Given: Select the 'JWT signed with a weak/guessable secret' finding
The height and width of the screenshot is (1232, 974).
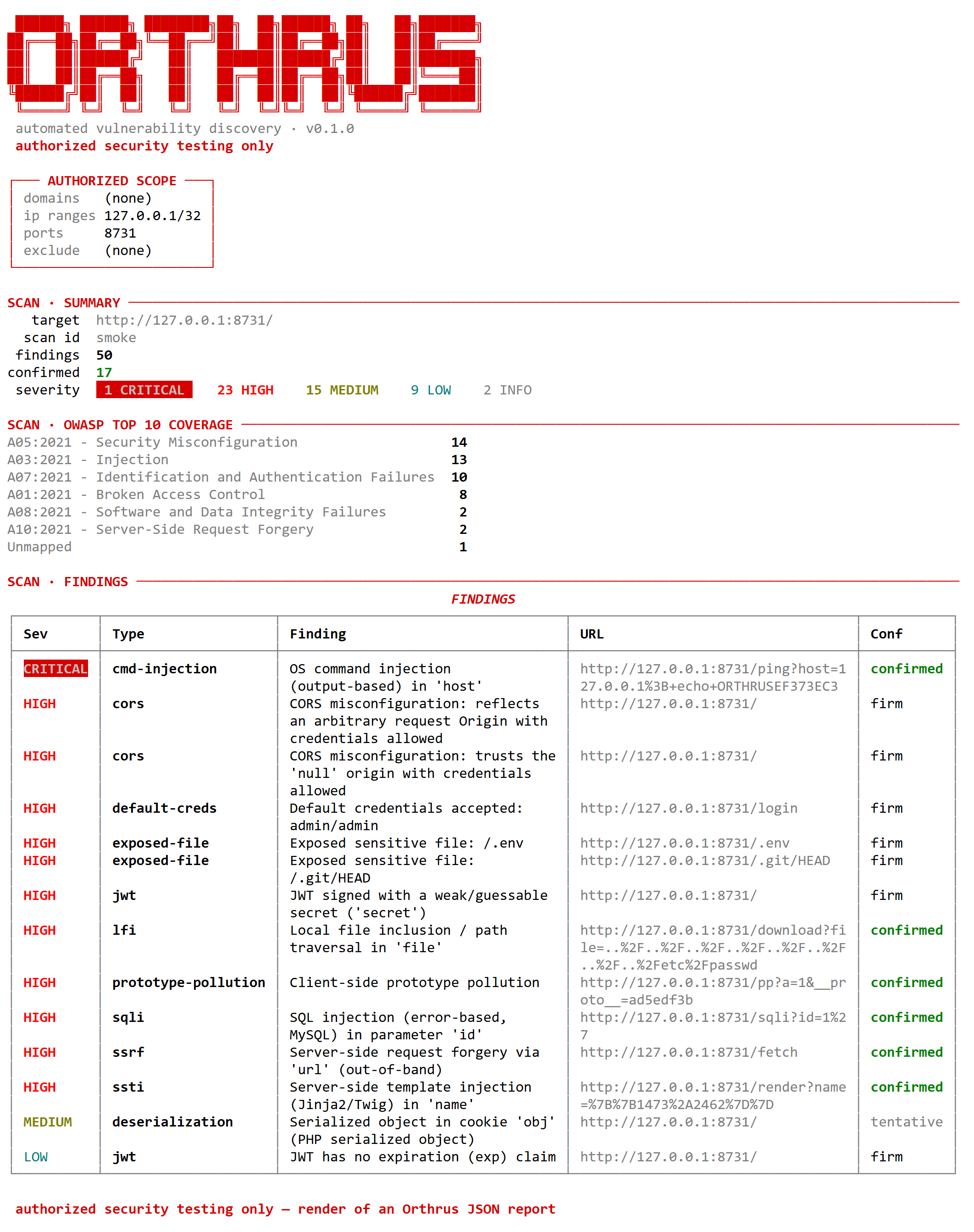Looking at the screenshot, I should 419,904.
